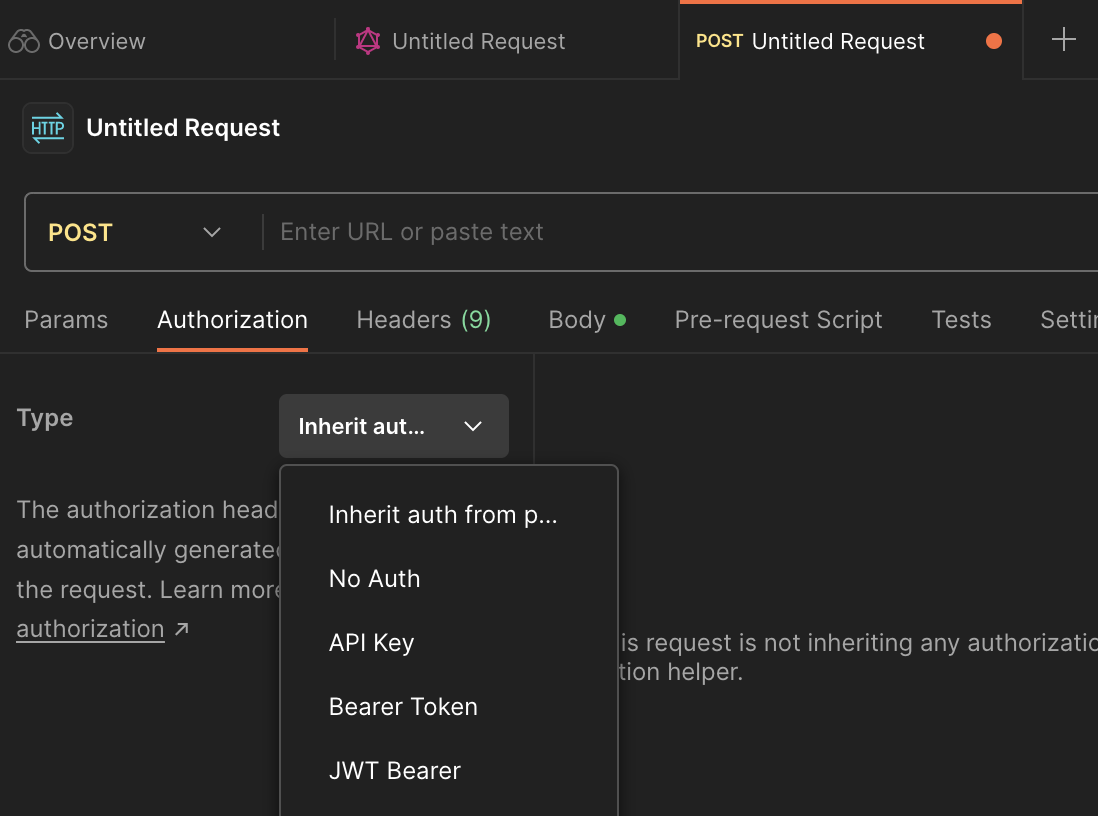Open the Pre-request Script tab
This screenshot has height=816, width=1098.
pyautogui.click(x=778, y=319)
